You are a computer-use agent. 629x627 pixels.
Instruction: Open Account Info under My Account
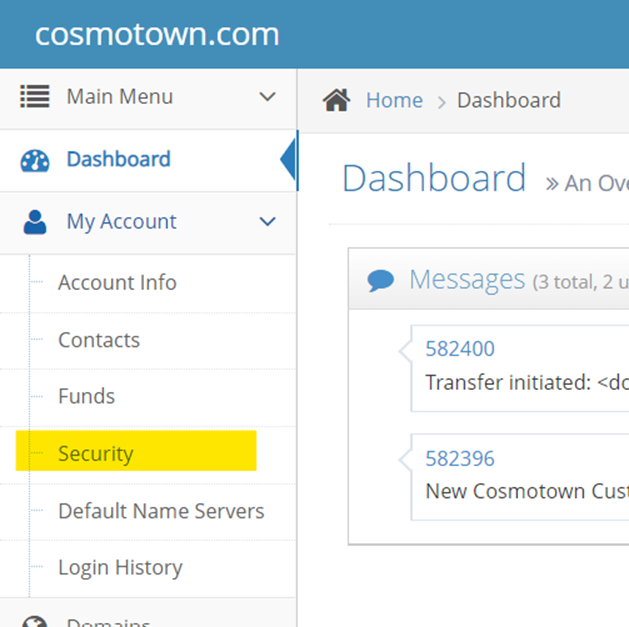(x=117, y=283)
